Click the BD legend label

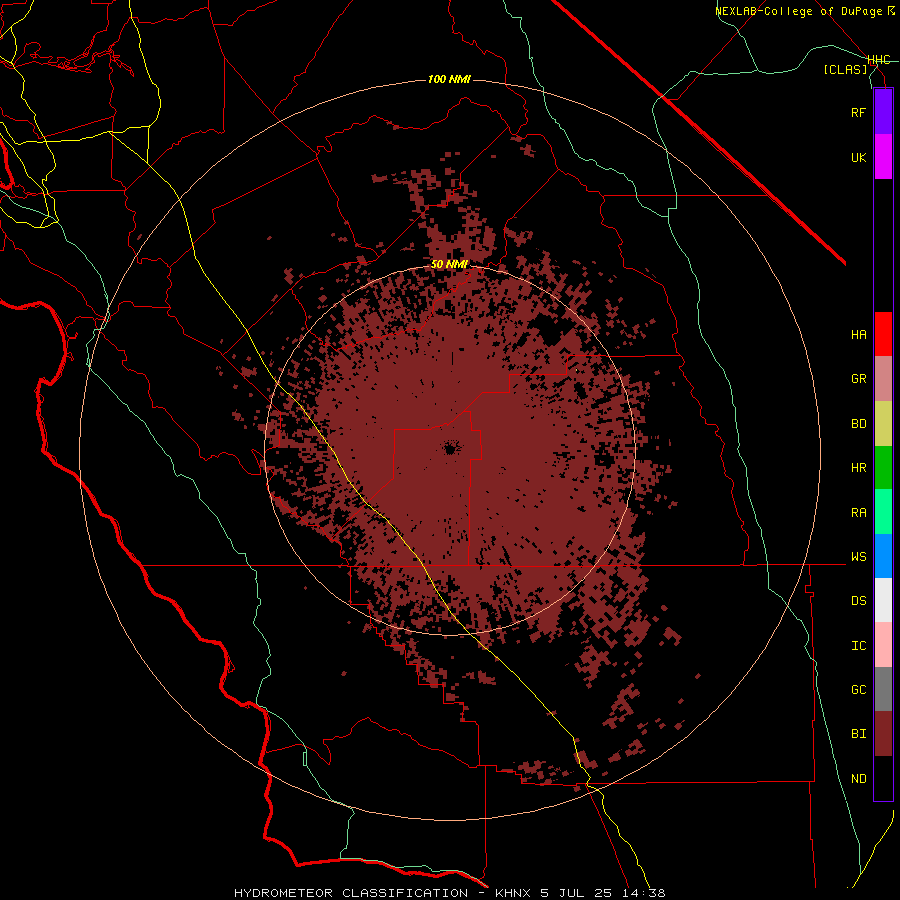click(858, 424)
